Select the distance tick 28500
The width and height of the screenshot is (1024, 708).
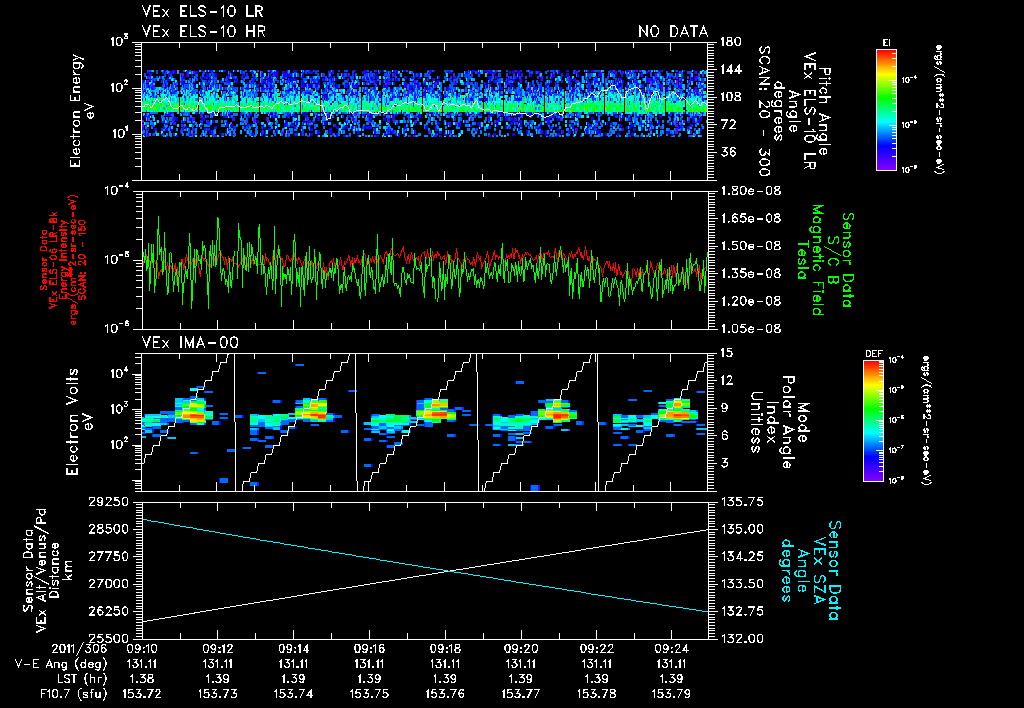[109, 529]
